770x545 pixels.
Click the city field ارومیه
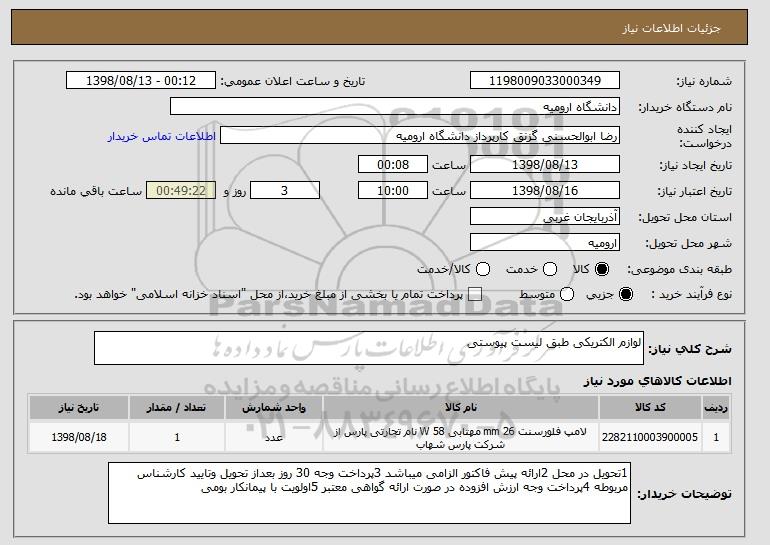point(545,243)
